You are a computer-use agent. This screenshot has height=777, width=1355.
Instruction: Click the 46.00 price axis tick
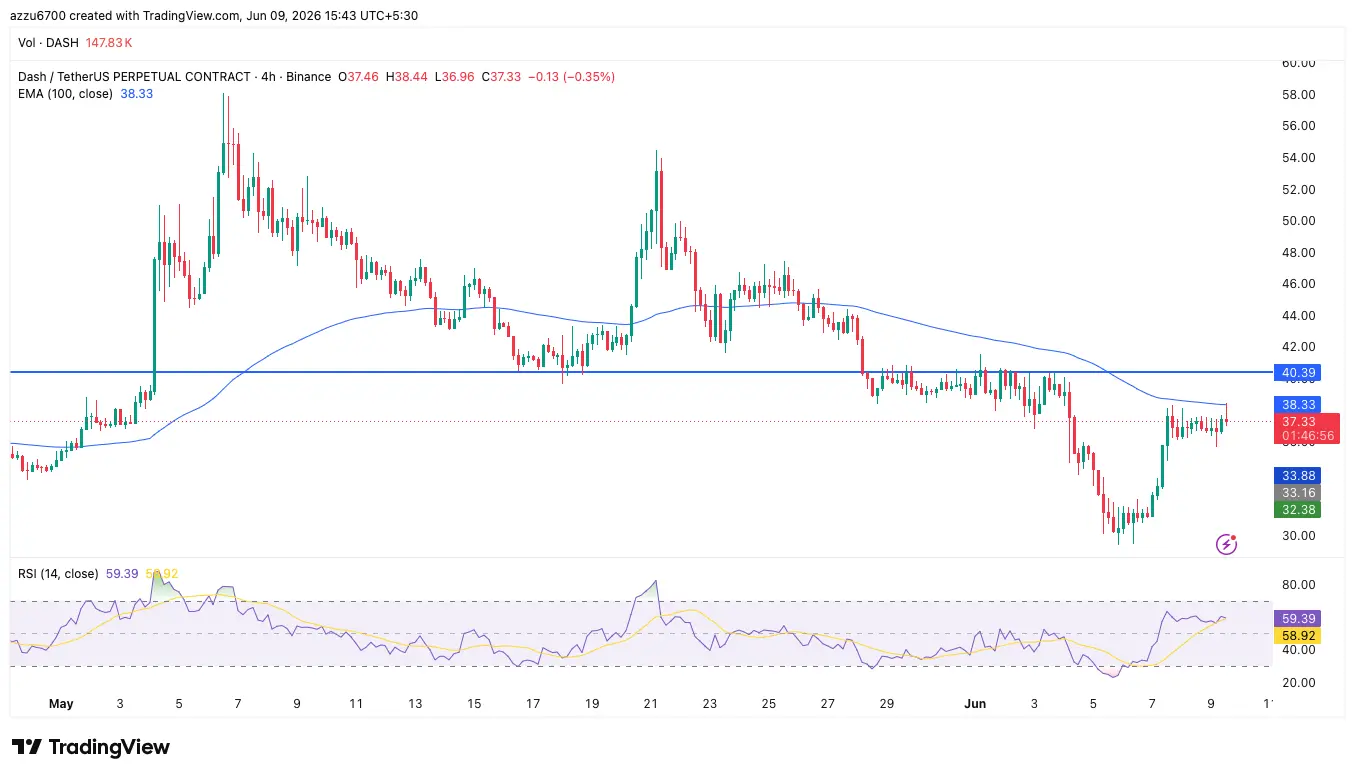tap(1299, 284)
